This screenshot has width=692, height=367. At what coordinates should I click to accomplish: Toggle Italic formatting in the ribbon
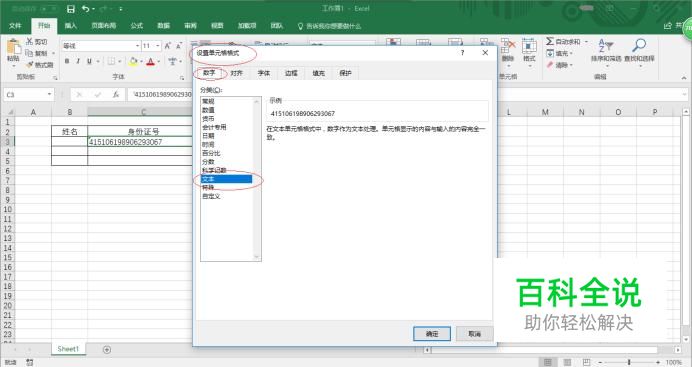pos(78,61)
